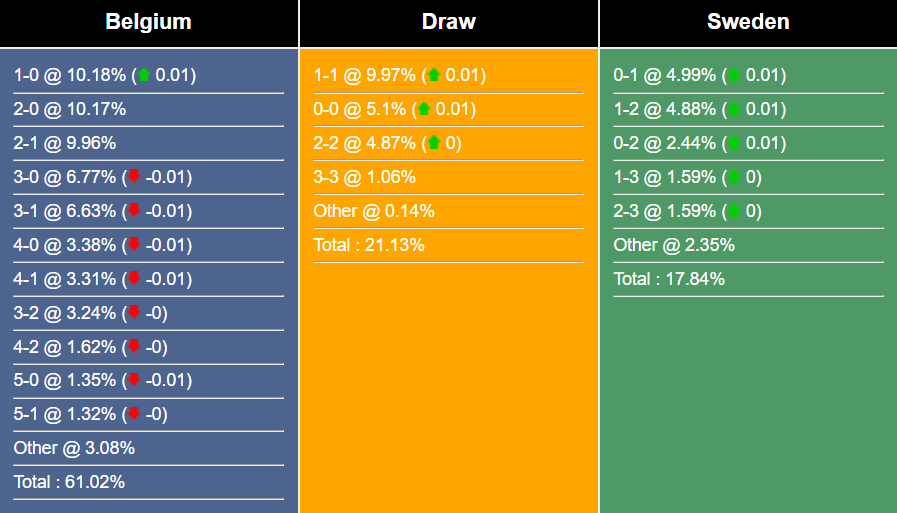Click red down arrow beside 5-0 score
This screenshot has height=513, width=897.
coord(134,381)
